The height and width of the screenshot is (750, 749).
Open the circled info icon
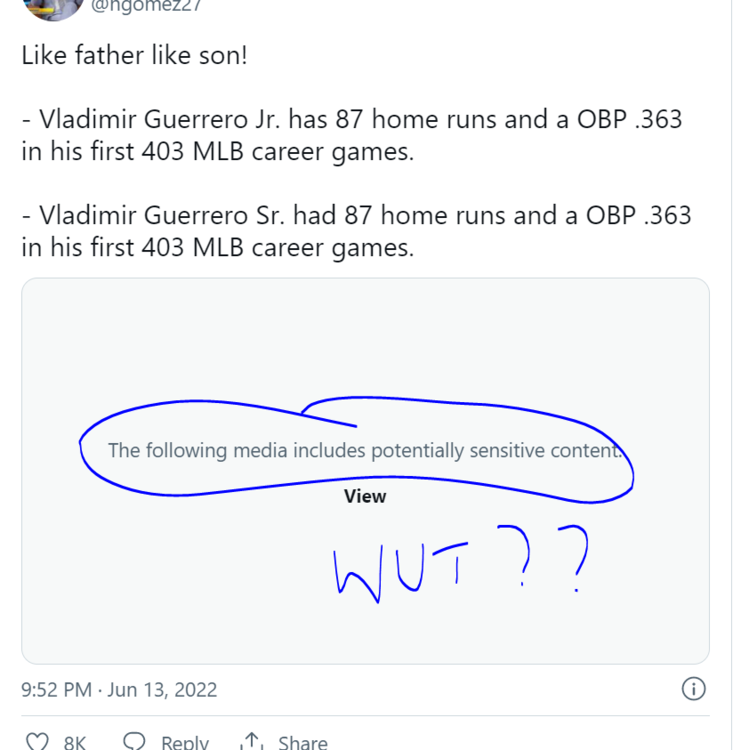point(693,689)
